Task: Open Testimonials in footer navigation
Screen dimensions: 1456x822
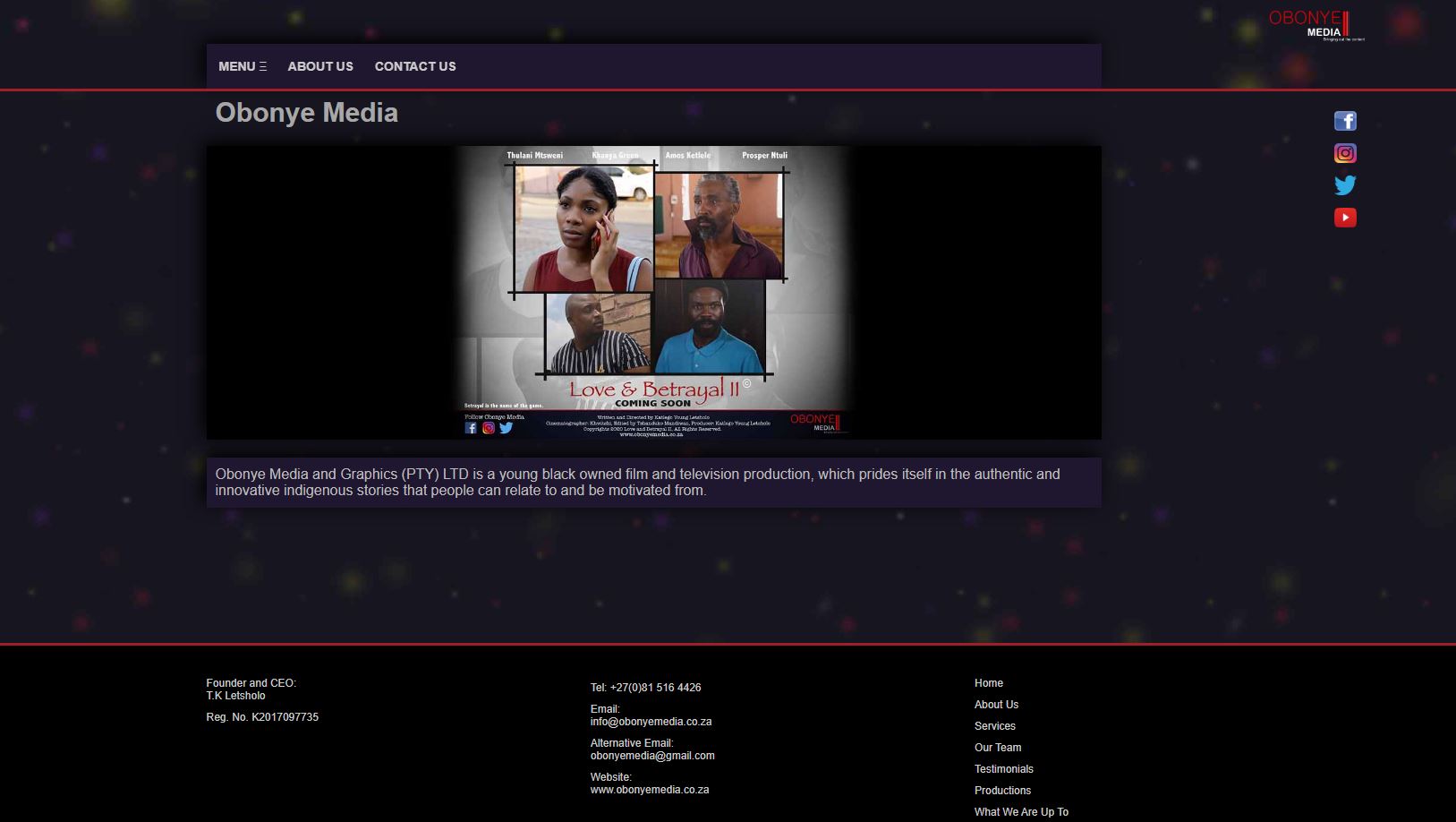Action: [1004, 769]
